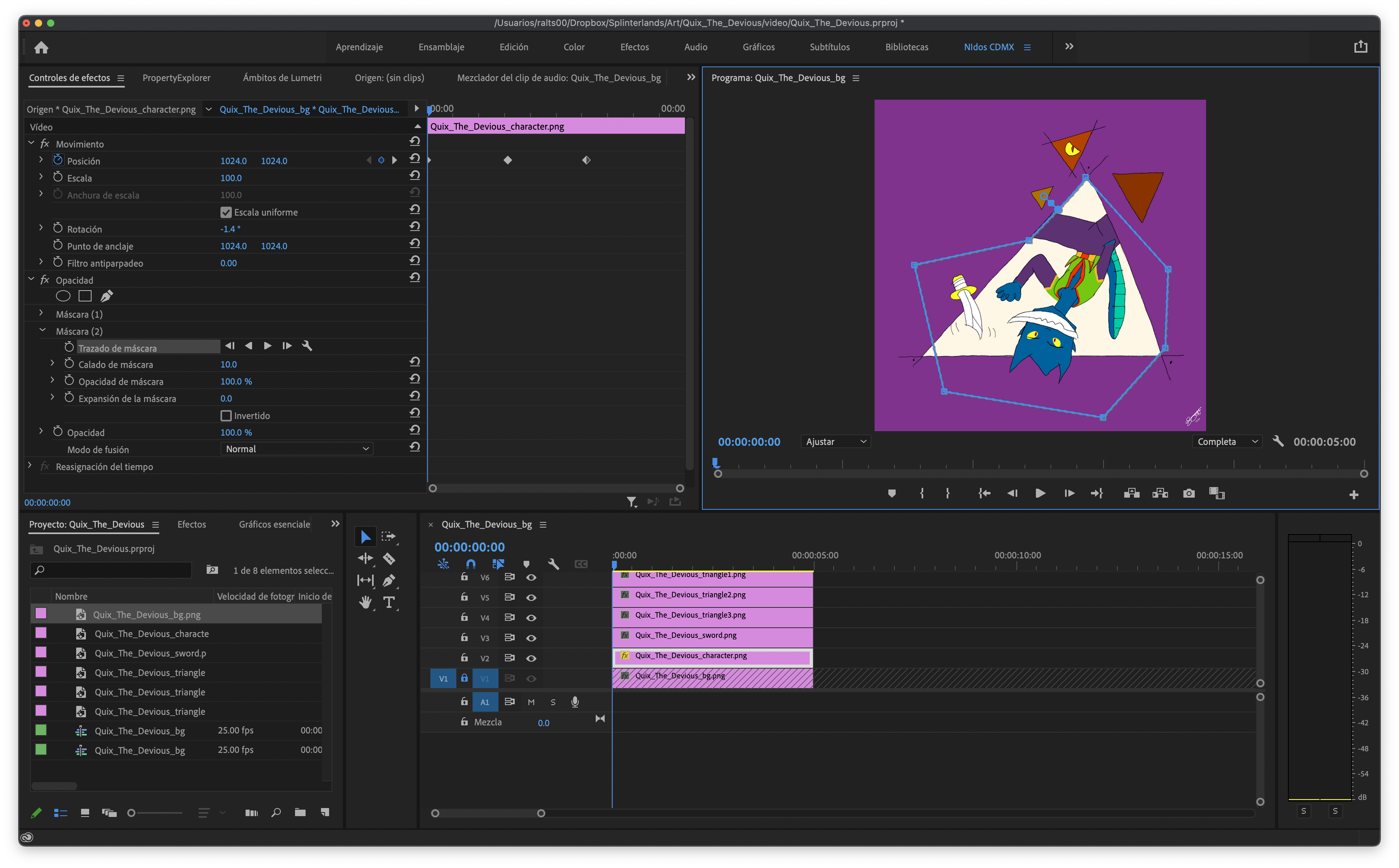This screenshot has height=868, width=1399.
Task: Expand Máscara (1) settings
Action: pos(41,314)
